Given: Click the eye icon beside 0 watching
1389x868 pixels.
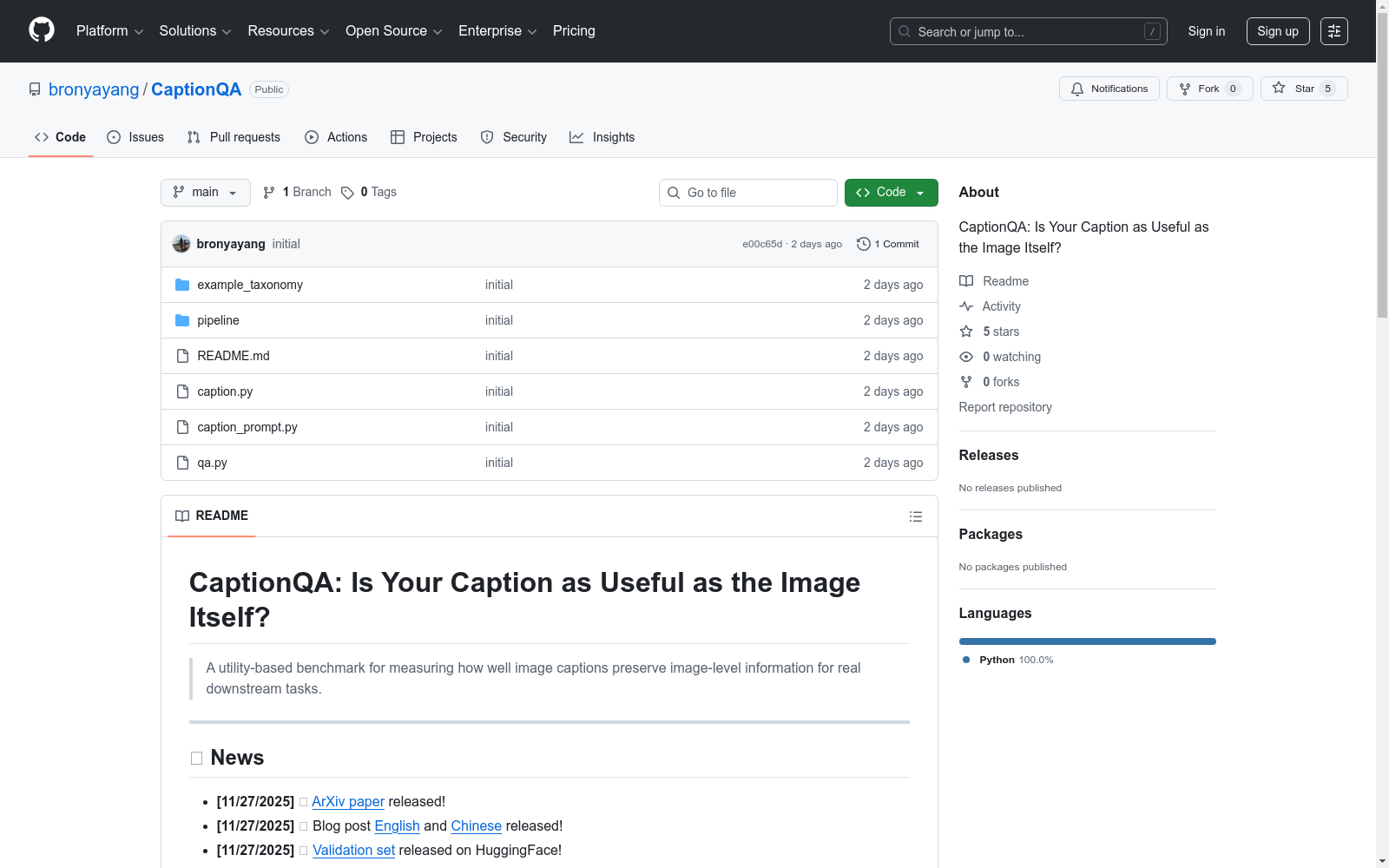Looking at the screenshot, I should (966, 357).
